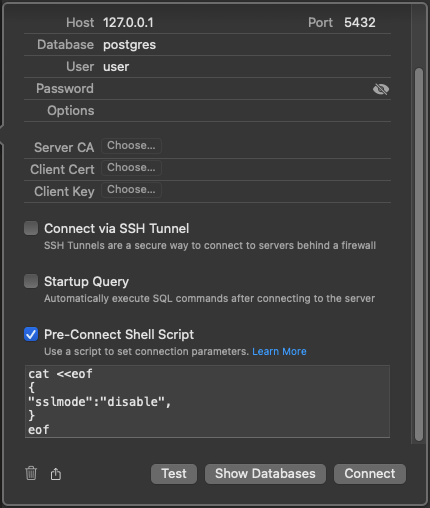The width and height of the screenshot is (430, 508).
Task: Click inside the shell script text area
Action: point(207,401)
